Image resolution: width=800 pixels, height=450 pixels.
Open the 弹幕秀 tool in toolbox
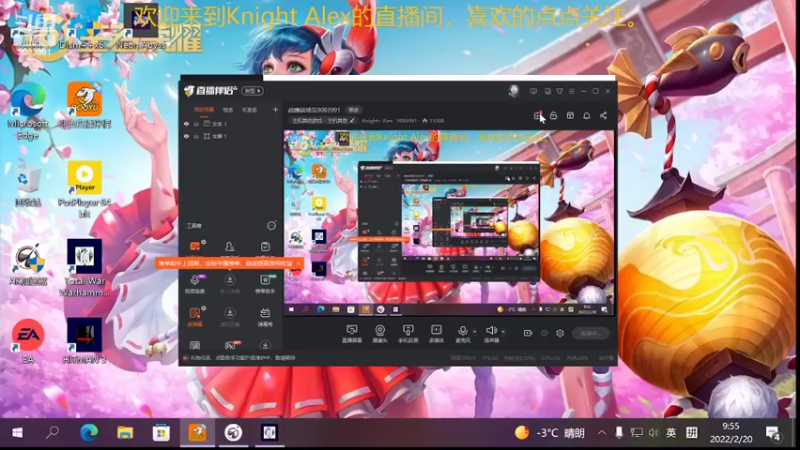pos(265,317)
